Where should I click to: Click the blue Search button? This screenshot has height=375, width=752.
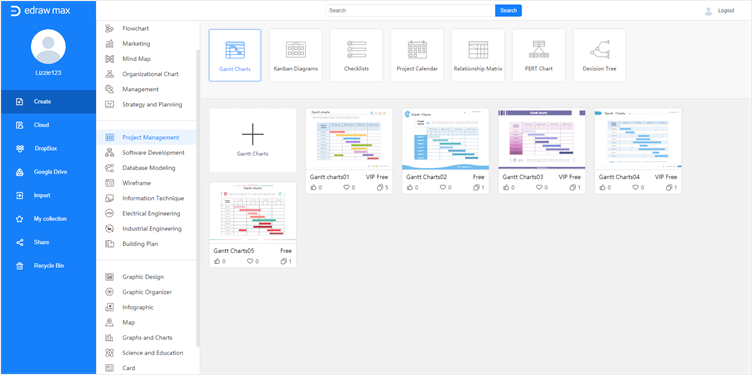pos(508,11)
